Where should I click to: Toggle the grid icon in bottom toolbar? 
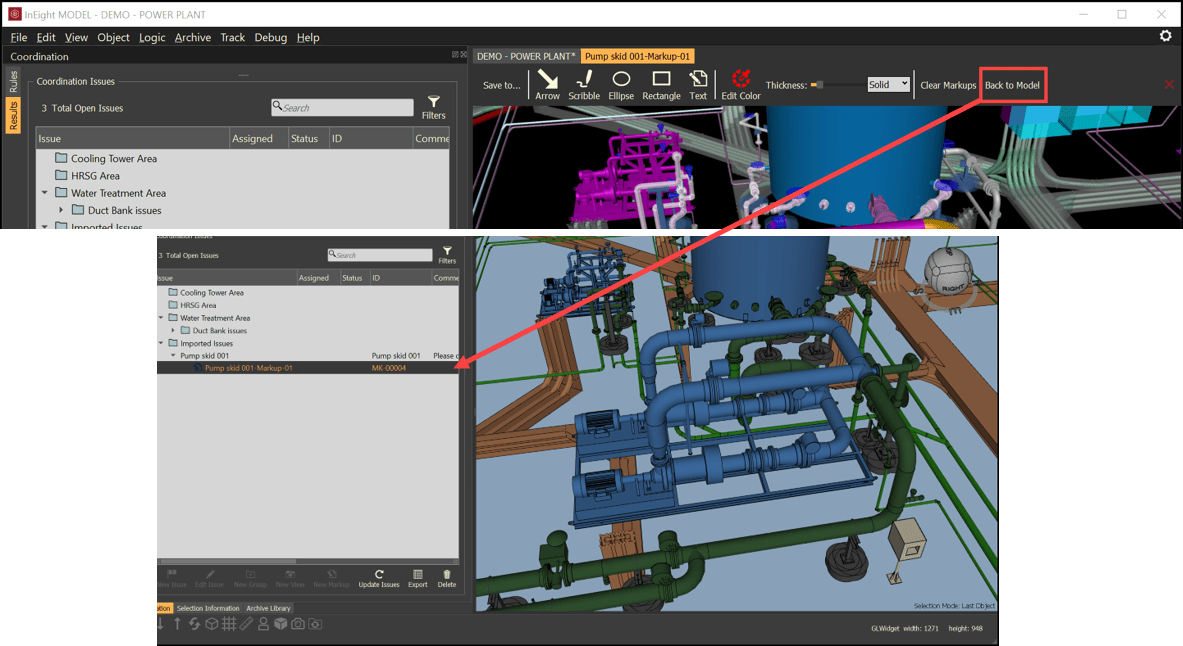[x=229, y=624]
